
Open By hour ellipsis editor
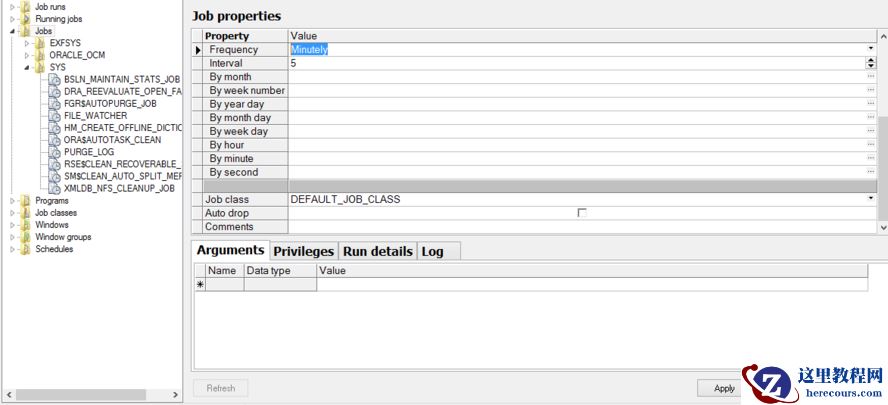(x=871, y=144)
